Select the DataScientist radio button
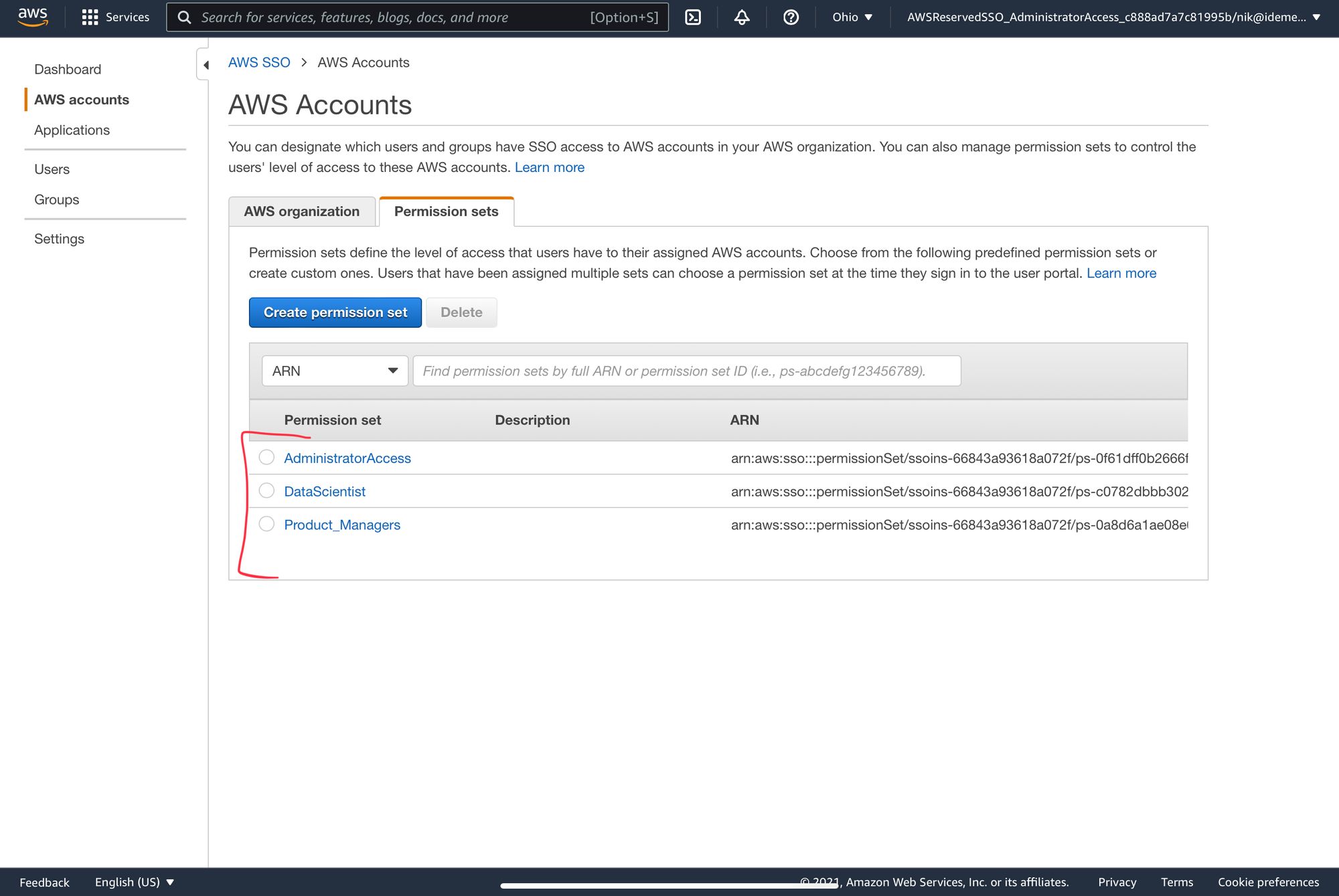The height and width of the screenshot is (896, 1339). point(266,490)
